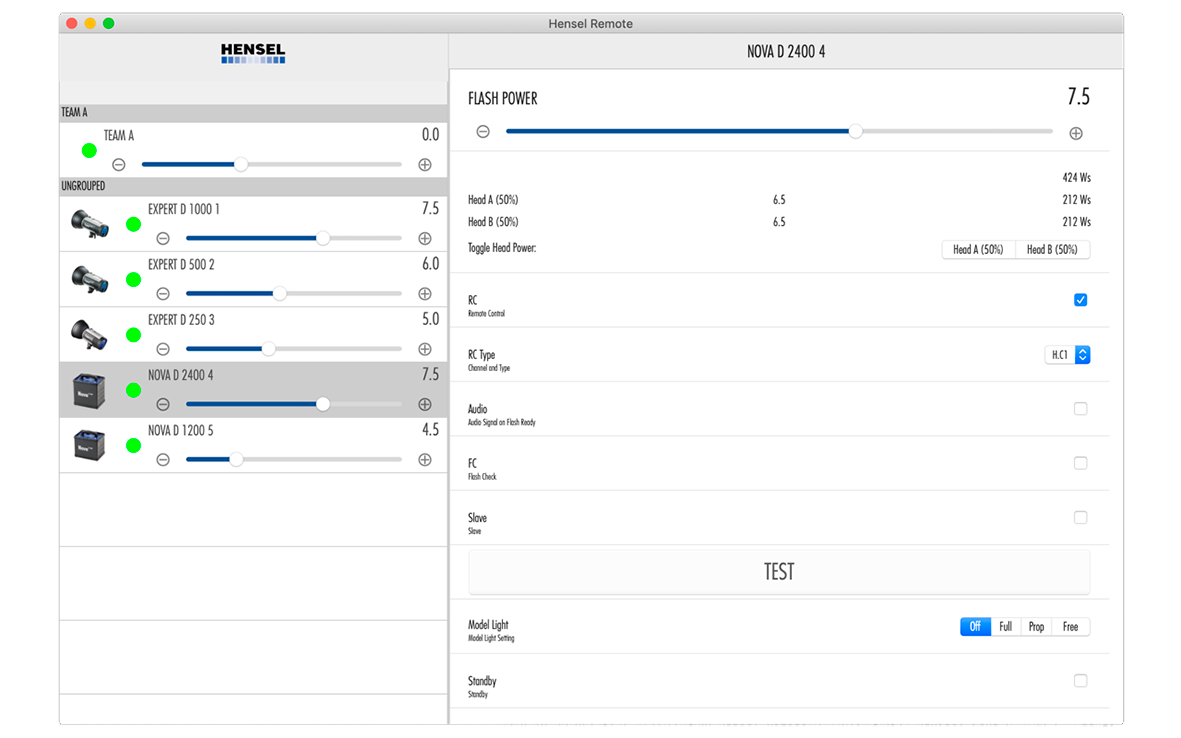The image size is (1181, 738).
Task: Uncheck the RC Remote Control checkbox
Action: pos(1080,300)
